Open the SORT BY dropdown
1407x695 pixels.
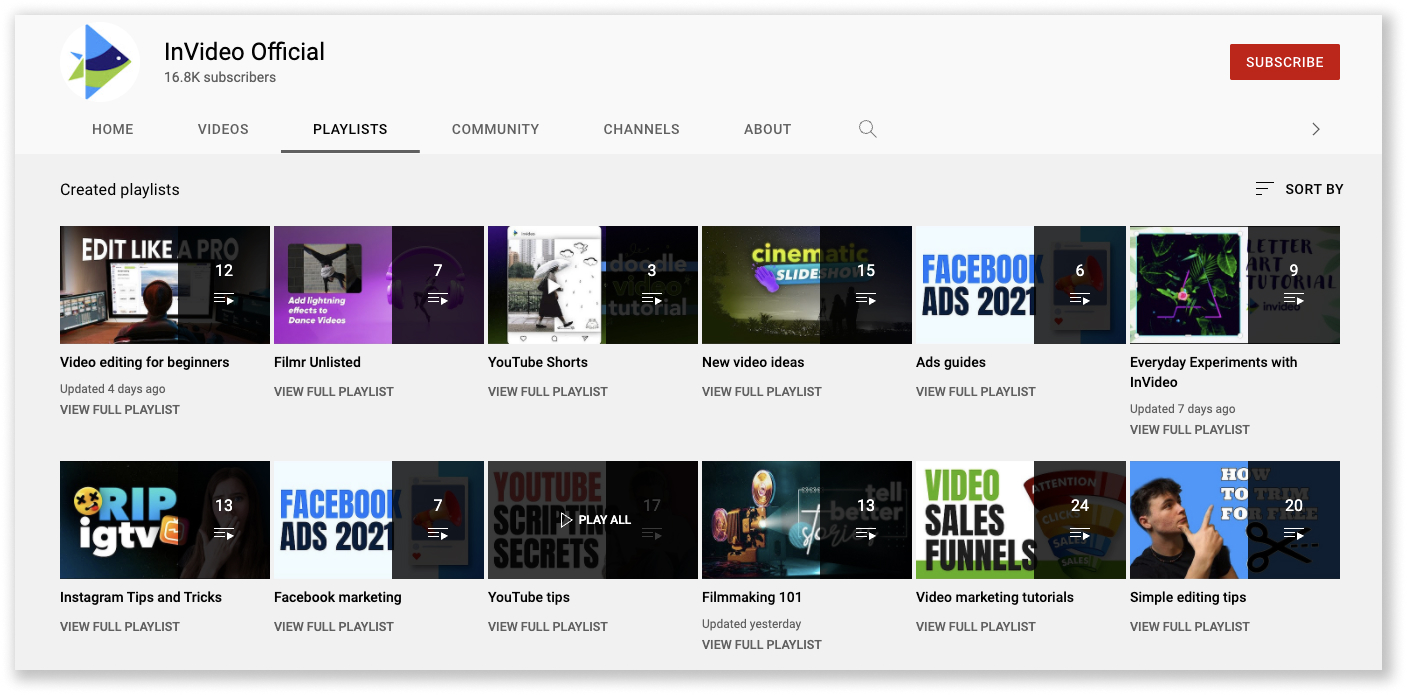coord(1312,188)
